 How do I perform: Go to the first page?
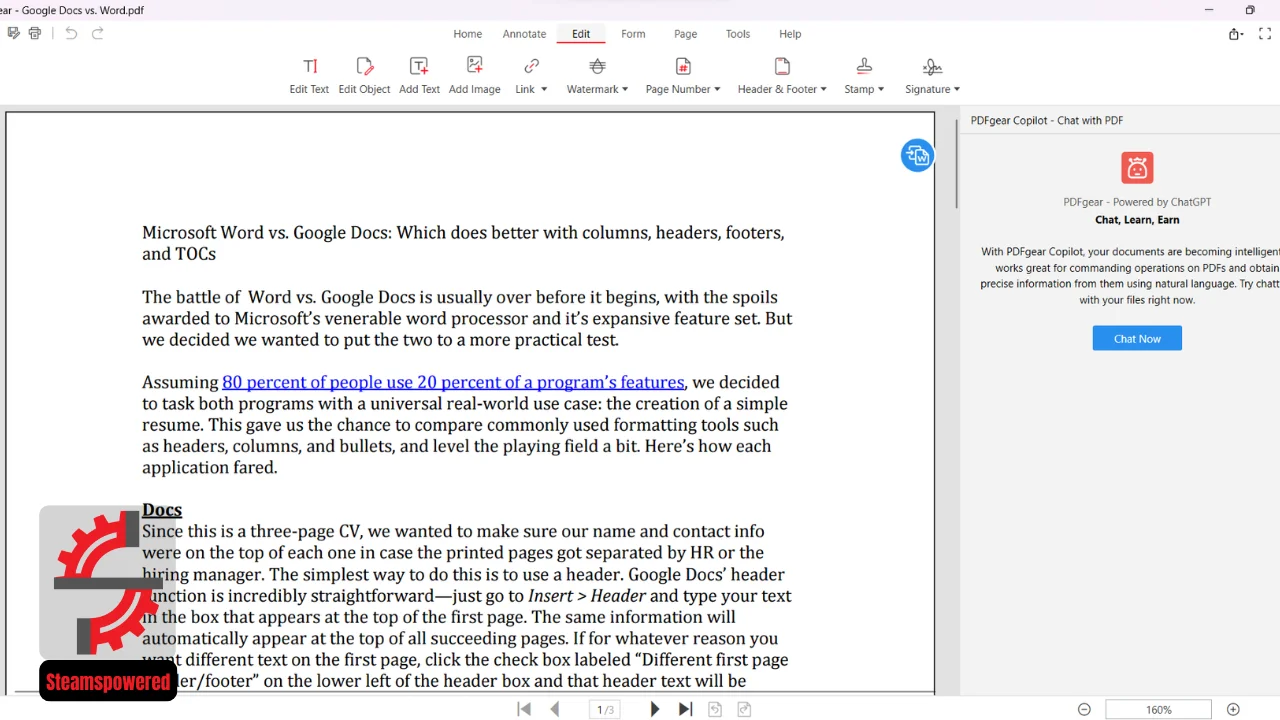tap(524, 709)
